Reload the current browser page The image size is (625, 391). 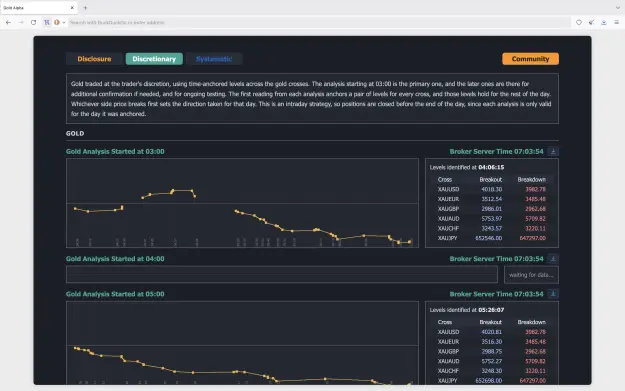click(33, 22)
